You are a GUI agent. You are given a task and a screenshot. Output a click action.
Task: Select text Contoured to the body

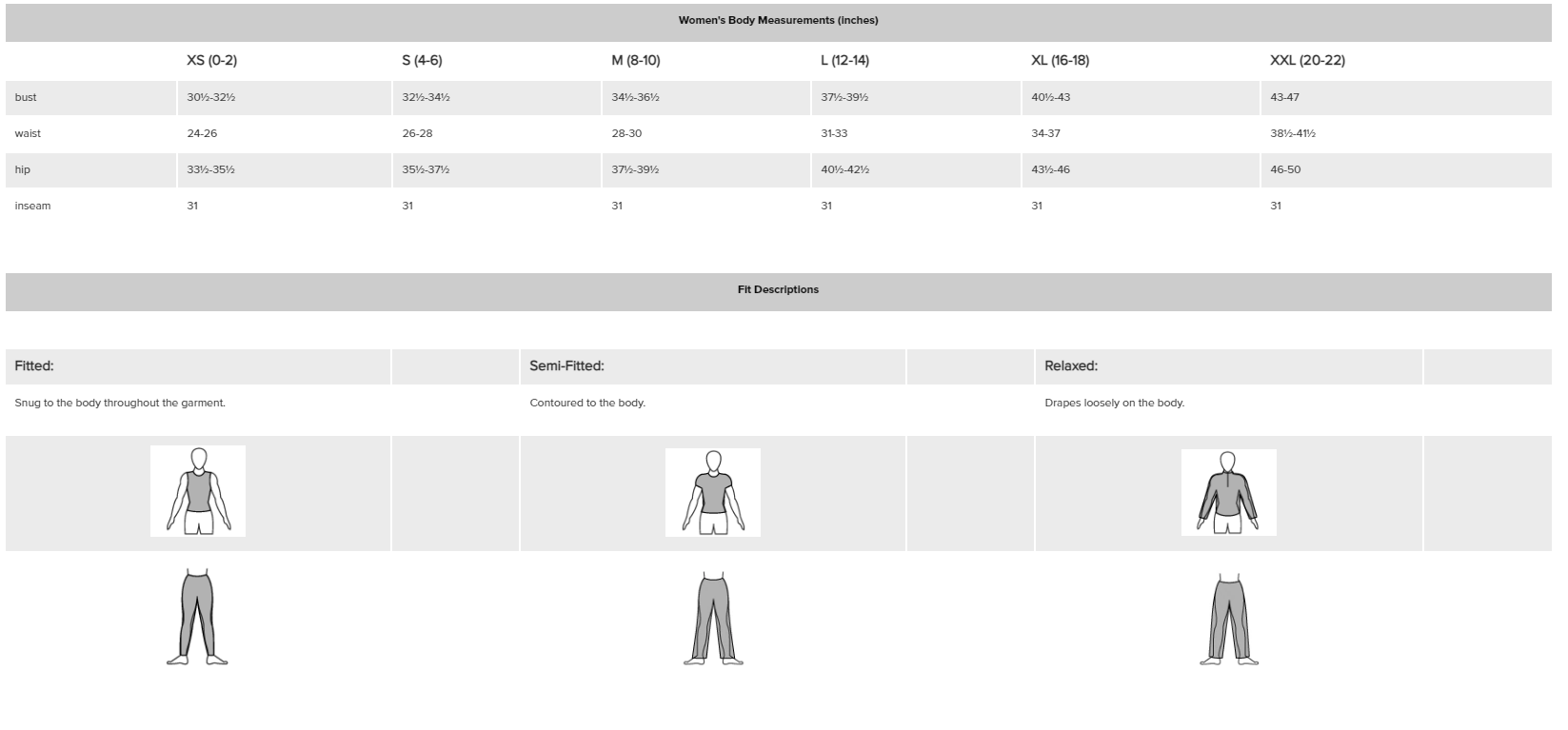(x=587, y=403)
